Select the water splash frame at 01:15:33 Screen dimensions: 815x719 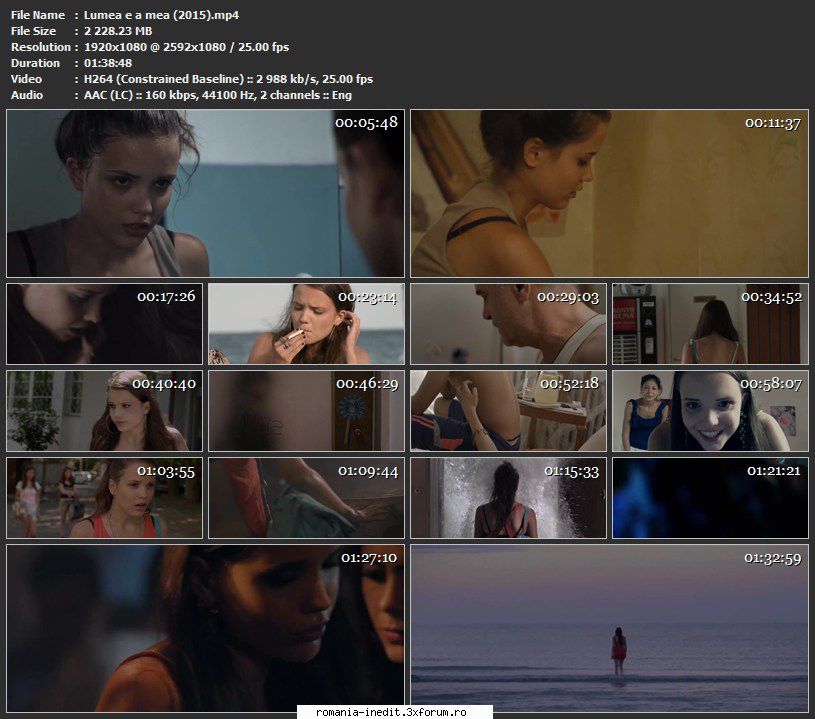click(x=508, y=498)
